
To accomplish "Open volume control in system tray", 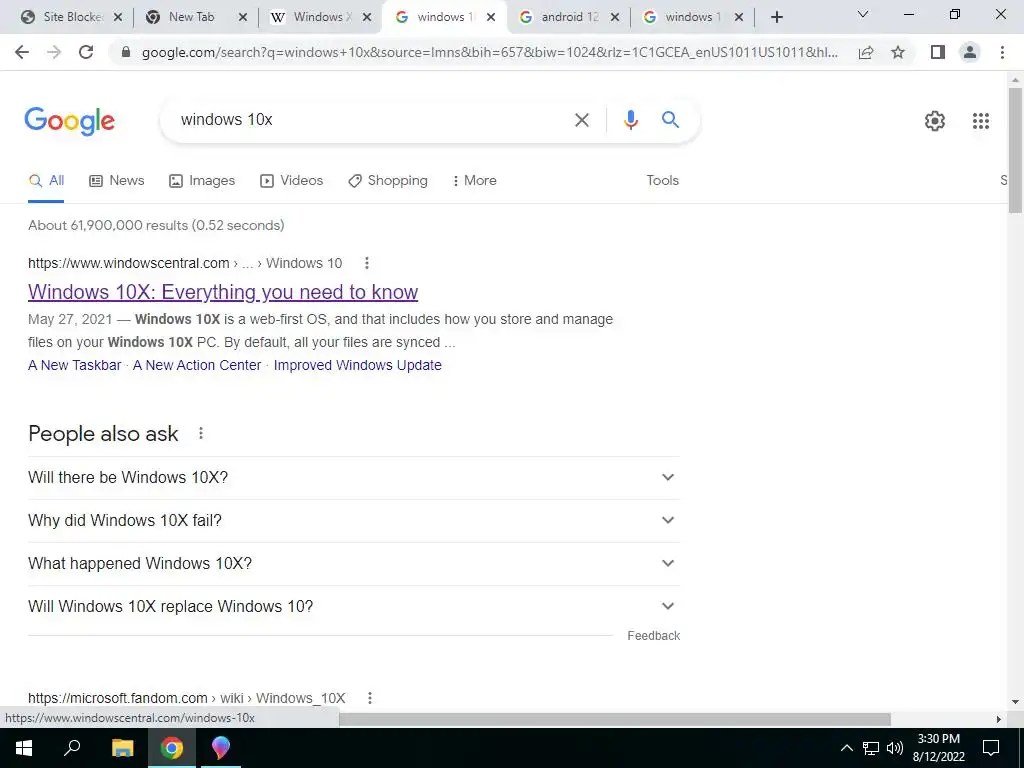I will (x=895, y=748).
